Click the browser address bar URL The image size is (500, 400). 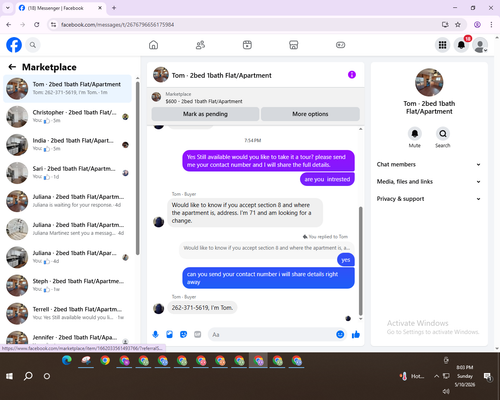(117, 25)
